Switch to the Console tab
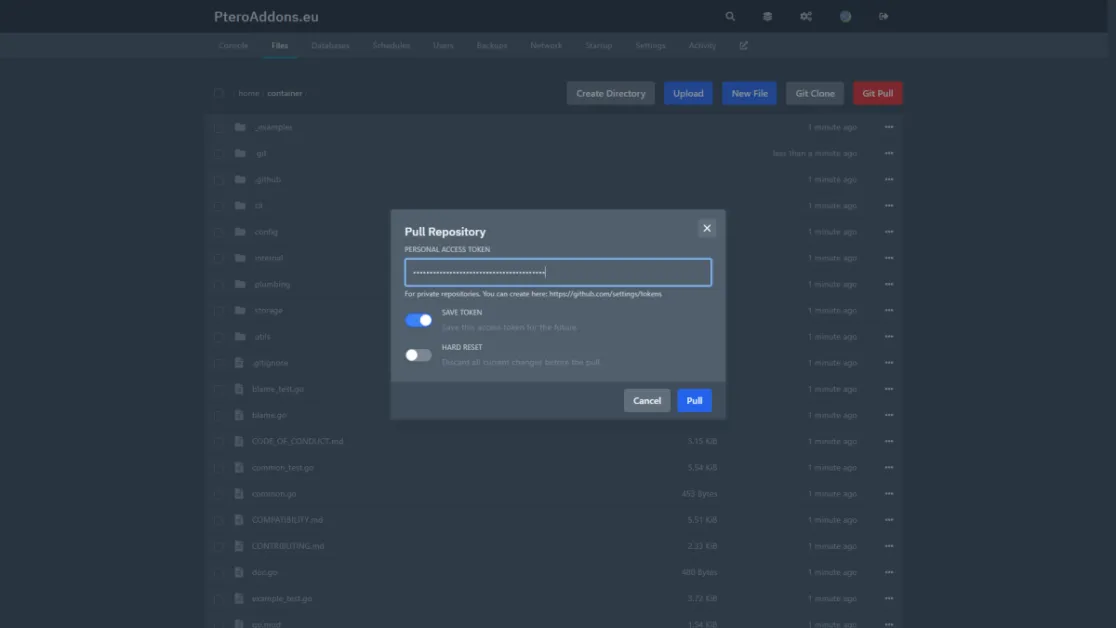Screen dimensions: 1116x628 233,46
